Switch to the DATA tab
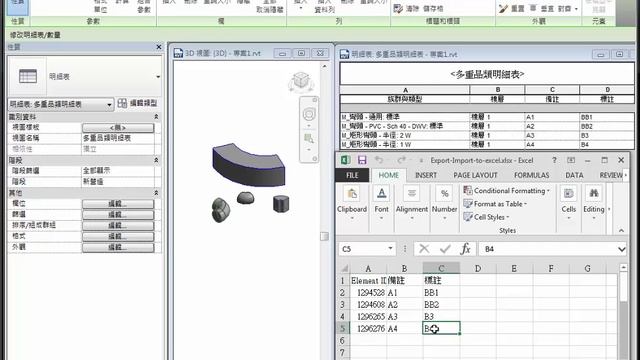 (x=574, y=175)
